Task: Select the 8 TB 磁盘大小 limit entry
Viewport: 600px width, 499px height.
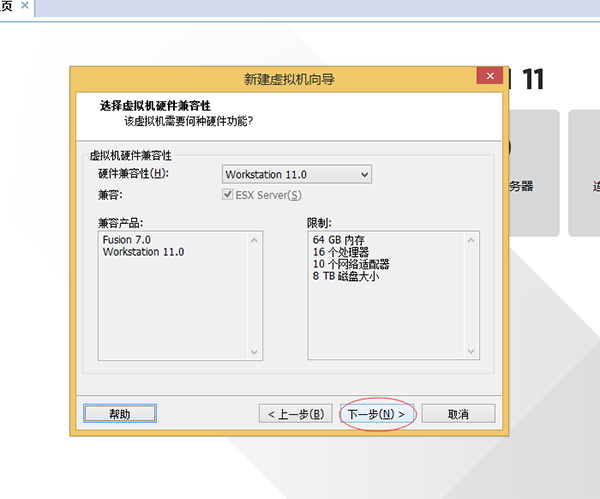Action: click(x=345, y=276)
